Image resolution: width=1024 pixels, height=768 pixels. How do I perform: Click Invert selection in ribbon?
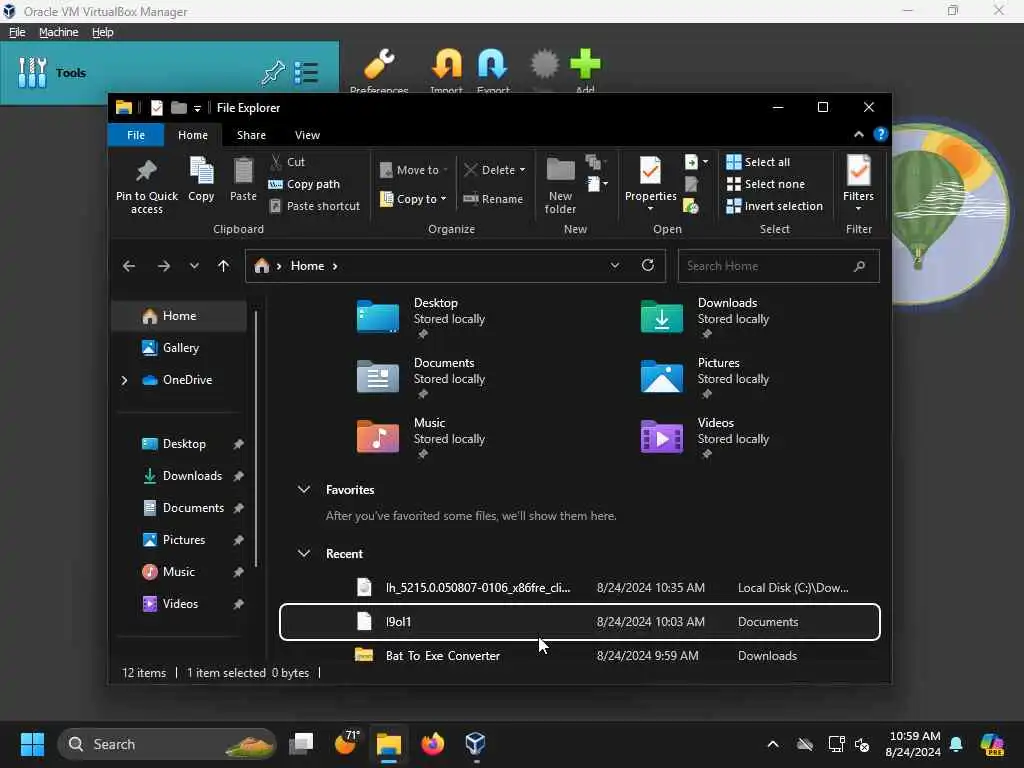[775, 206]
